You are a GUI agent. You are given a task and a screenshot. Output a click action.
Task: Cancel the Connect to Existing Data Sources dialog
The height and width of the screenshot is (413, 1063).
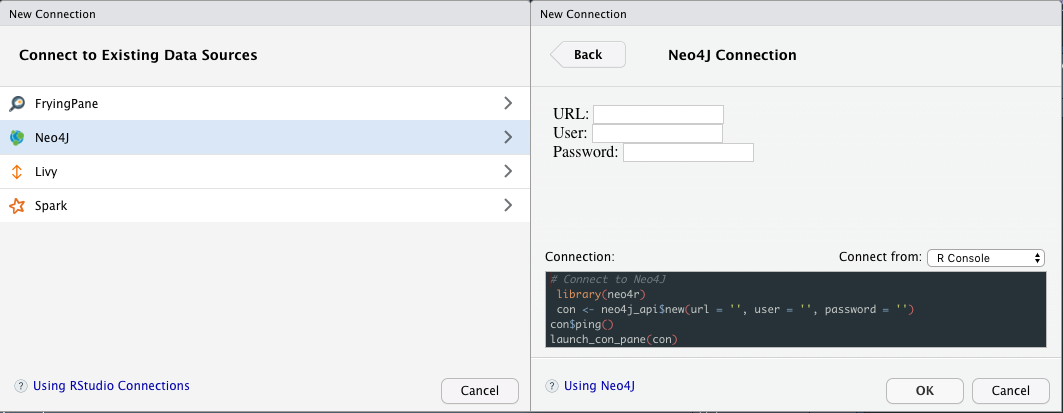coord(479,390)
